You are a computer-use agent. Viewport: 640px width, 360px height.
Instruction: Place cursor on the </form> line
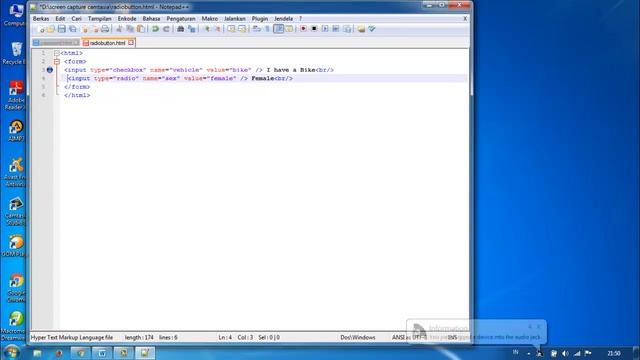pyautogui.click(x=77, y=87)
